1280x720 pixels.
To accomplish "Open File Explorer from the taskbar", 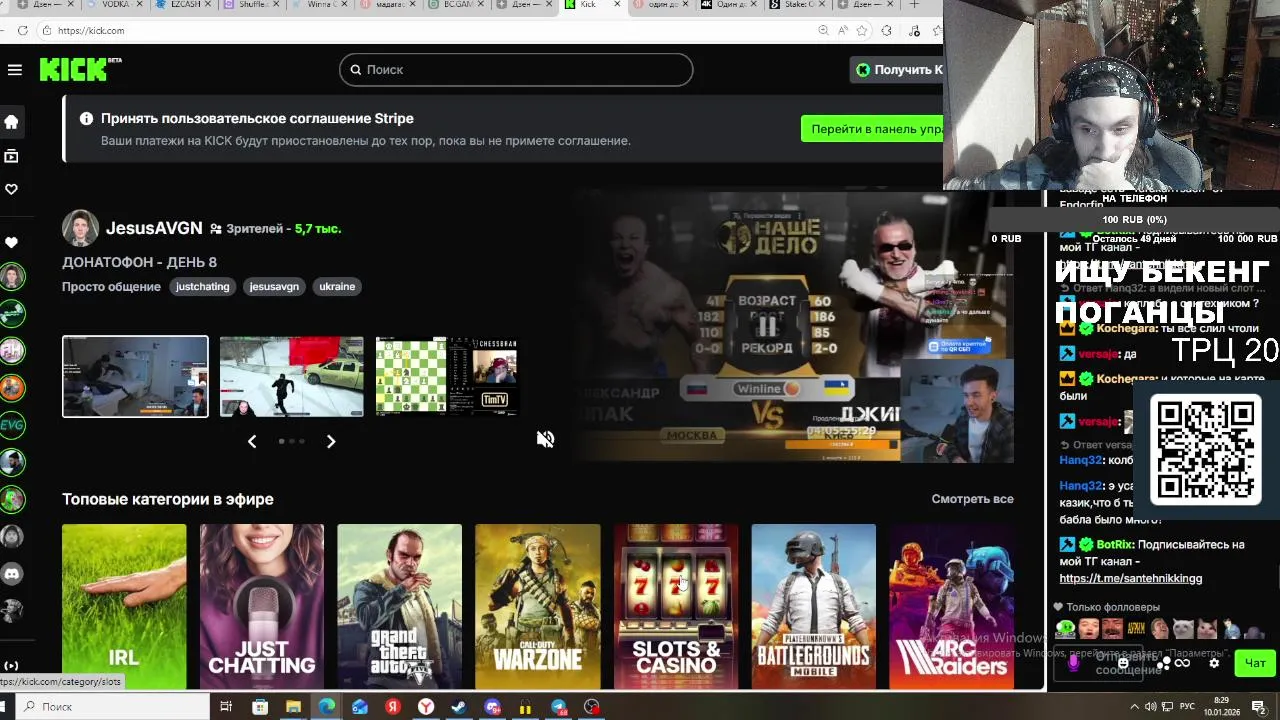I will [293, 707].
